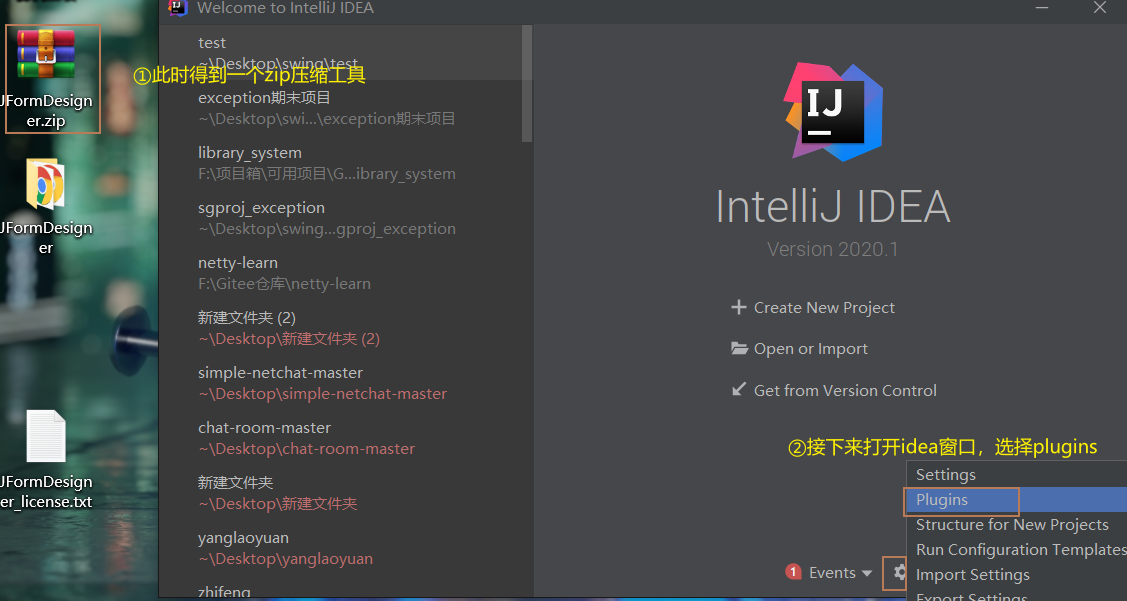Screen dimensions: 1127x601
Task: Click the IntelliJ IDEA logo
Action: [833, 111]
